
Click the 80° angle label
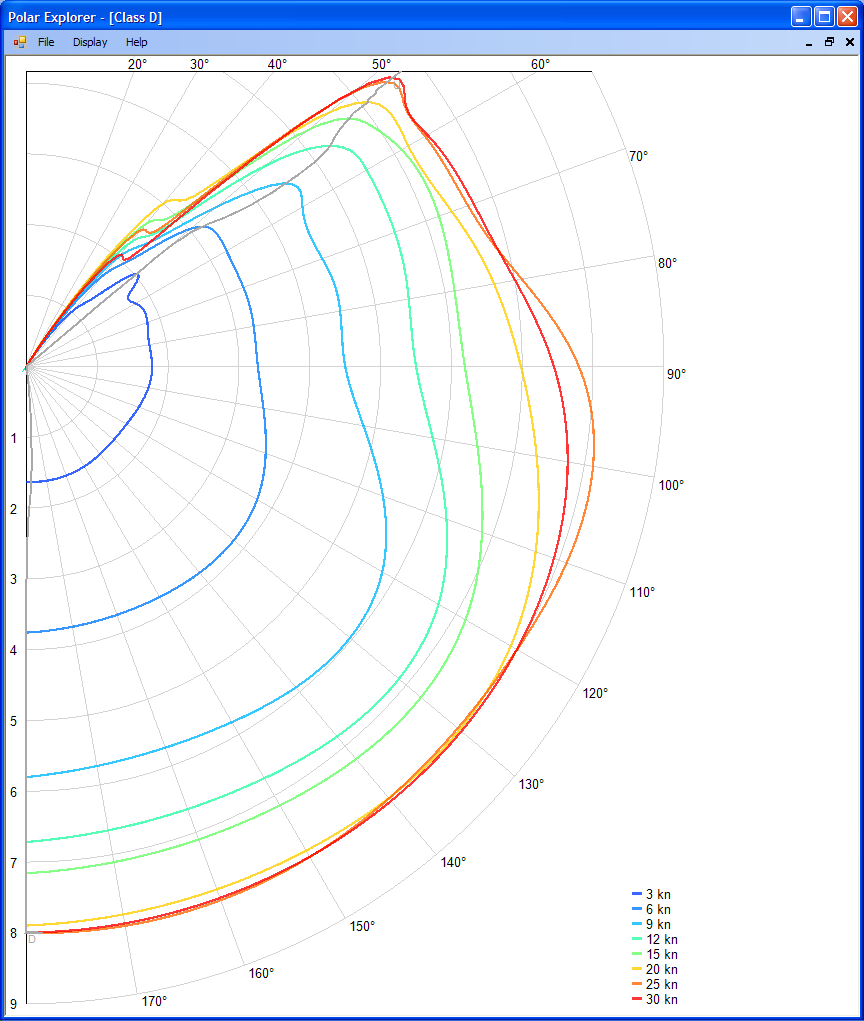pyautogui.click(x=667, y=263)
